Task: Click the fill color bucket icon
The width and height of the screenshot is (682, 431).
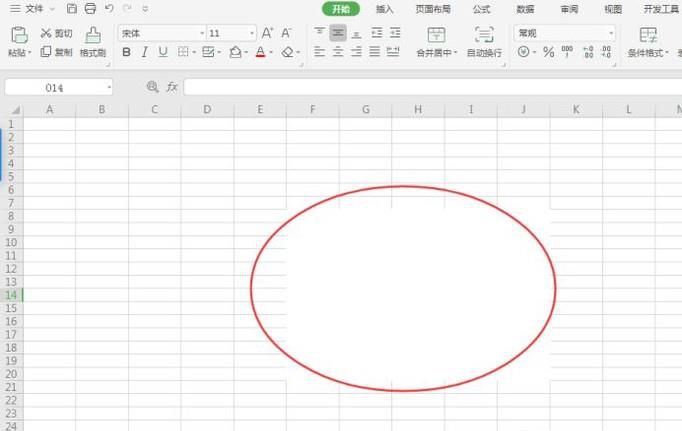Action: (x=235, y=52)
